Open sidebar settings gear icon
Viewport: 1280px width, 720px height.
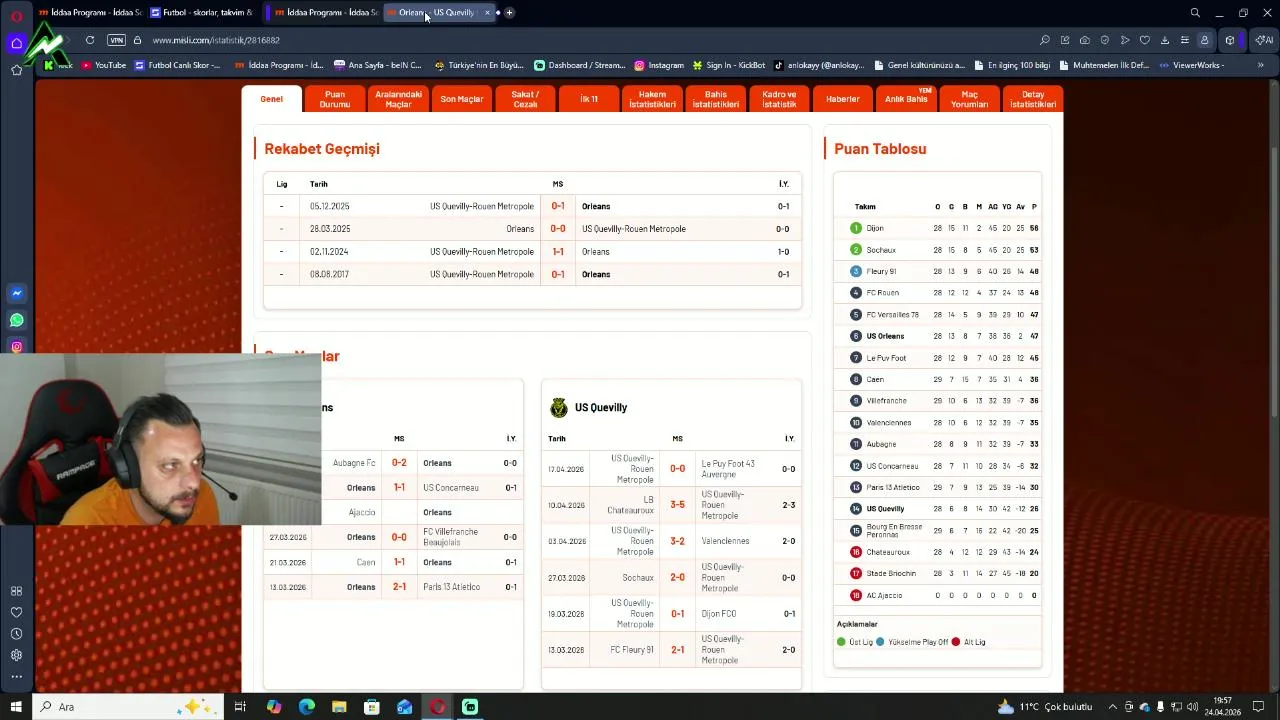(x=16, y=655)
